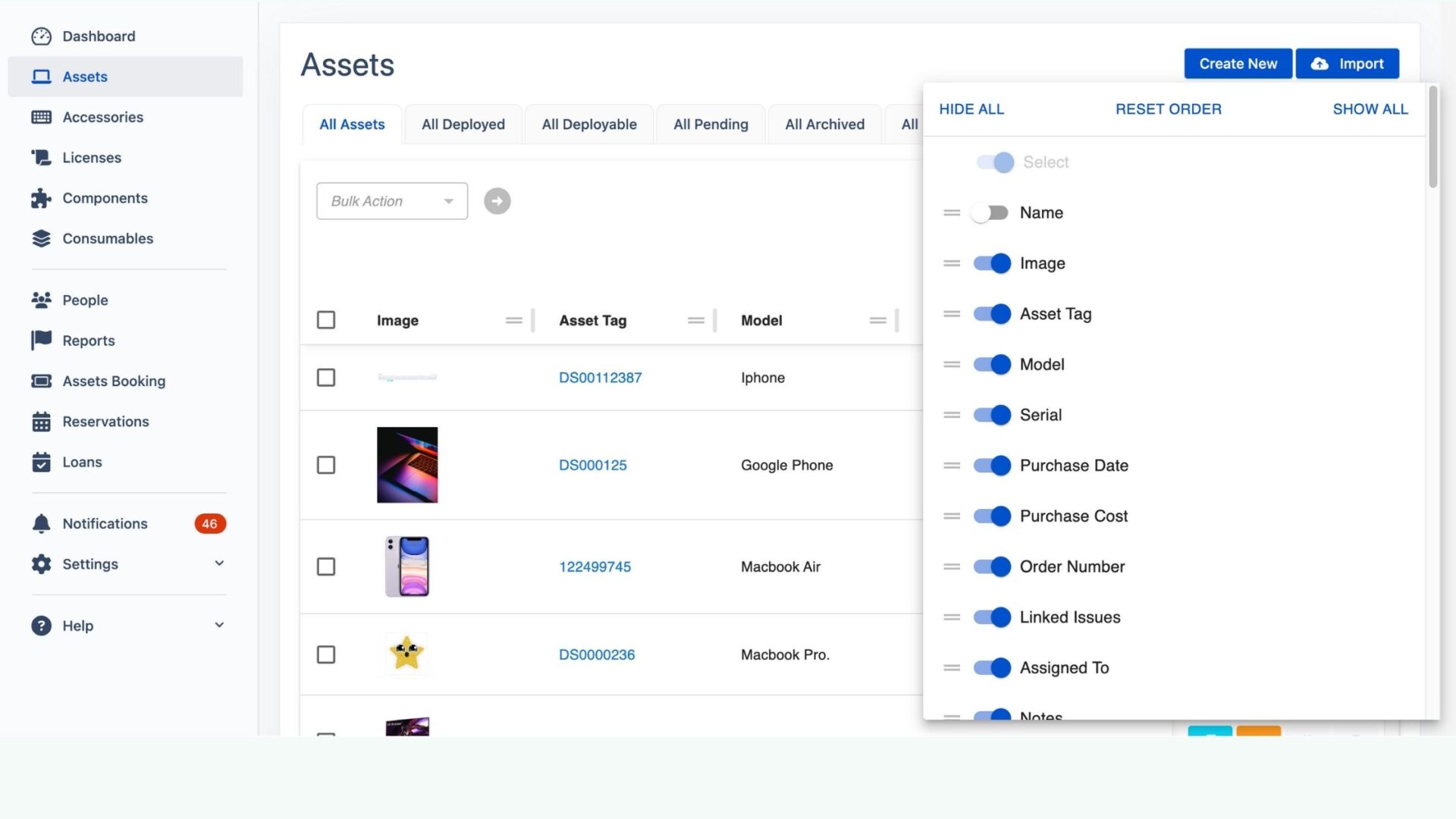Click the Create New button
The image size is (1456, 819).
tap(1238, 64)
